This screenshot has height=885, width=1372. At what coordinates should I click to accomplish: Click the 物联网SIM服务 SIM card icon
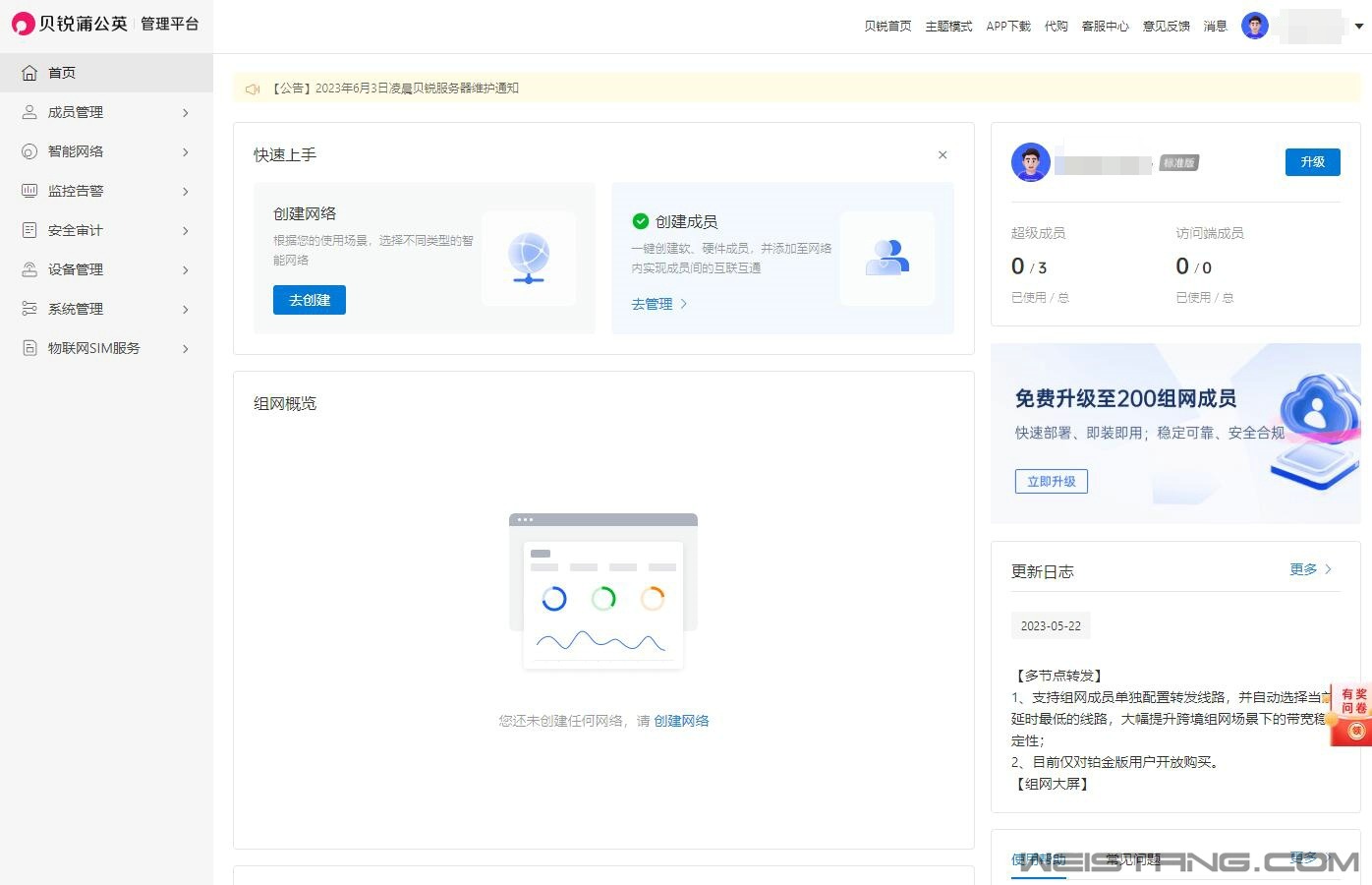click(29, 348)
